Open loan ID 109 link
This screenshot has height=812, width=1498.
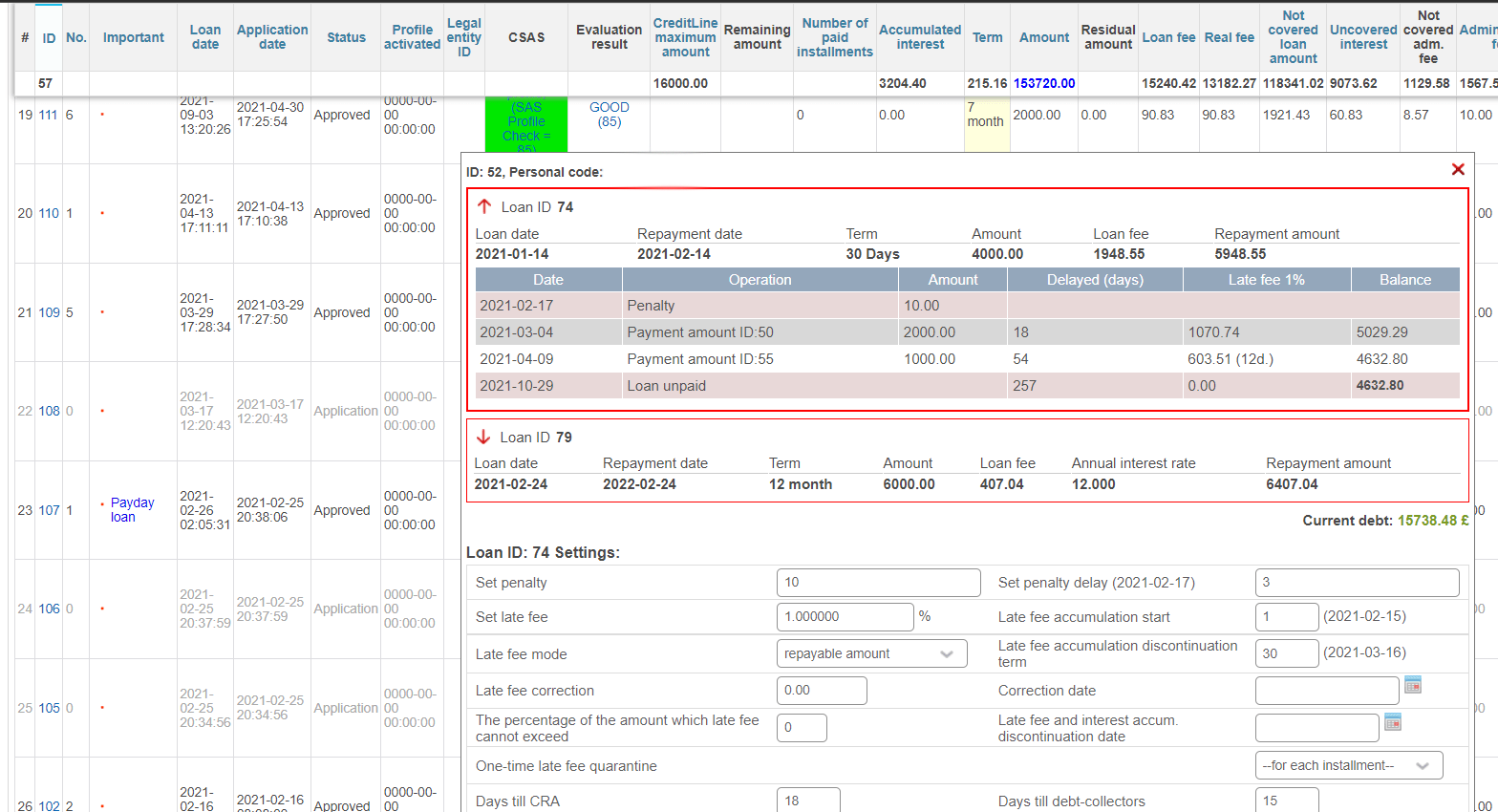click(49, 312)
